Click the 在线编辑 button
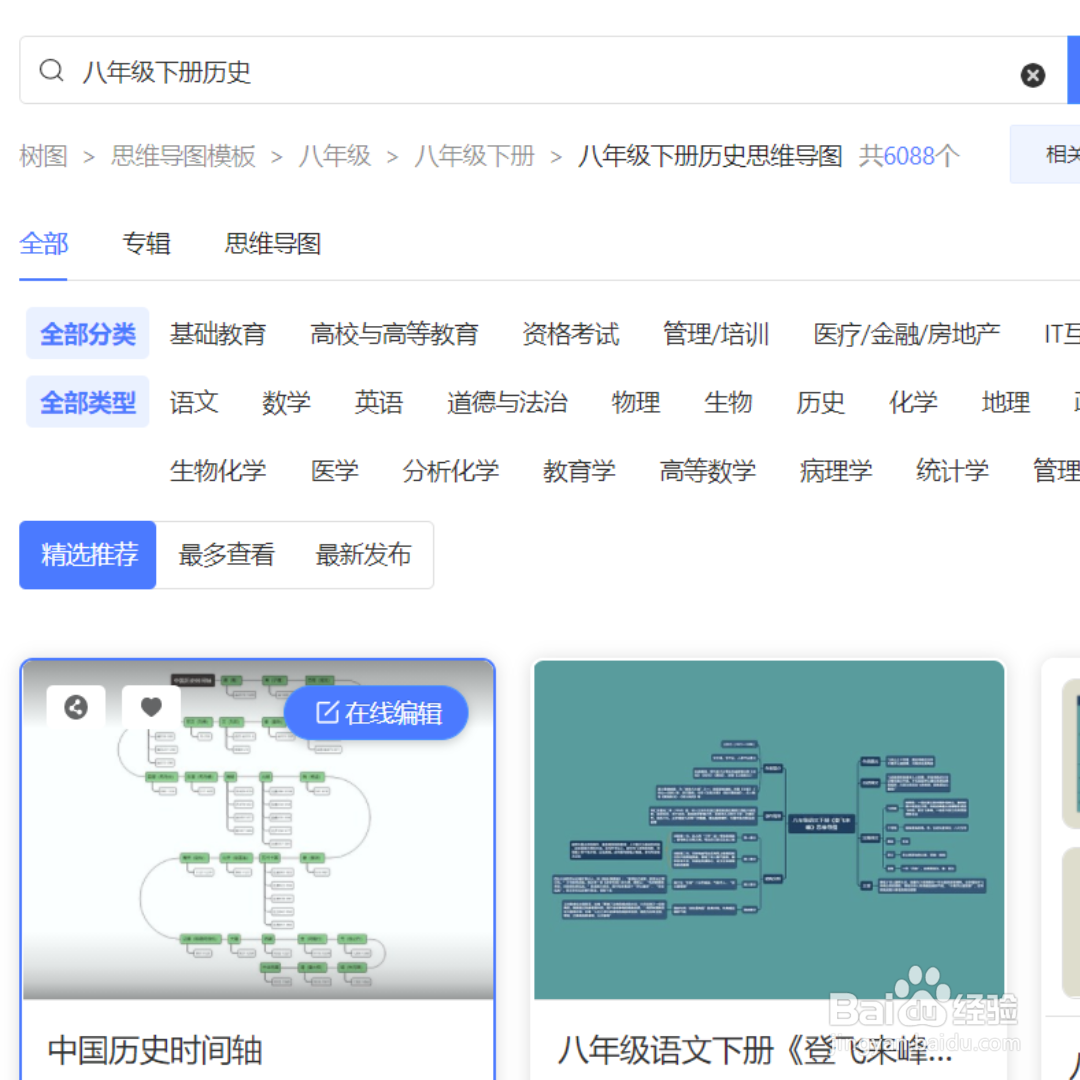Screen dimensions: 1080x1080 click(376, 713)
